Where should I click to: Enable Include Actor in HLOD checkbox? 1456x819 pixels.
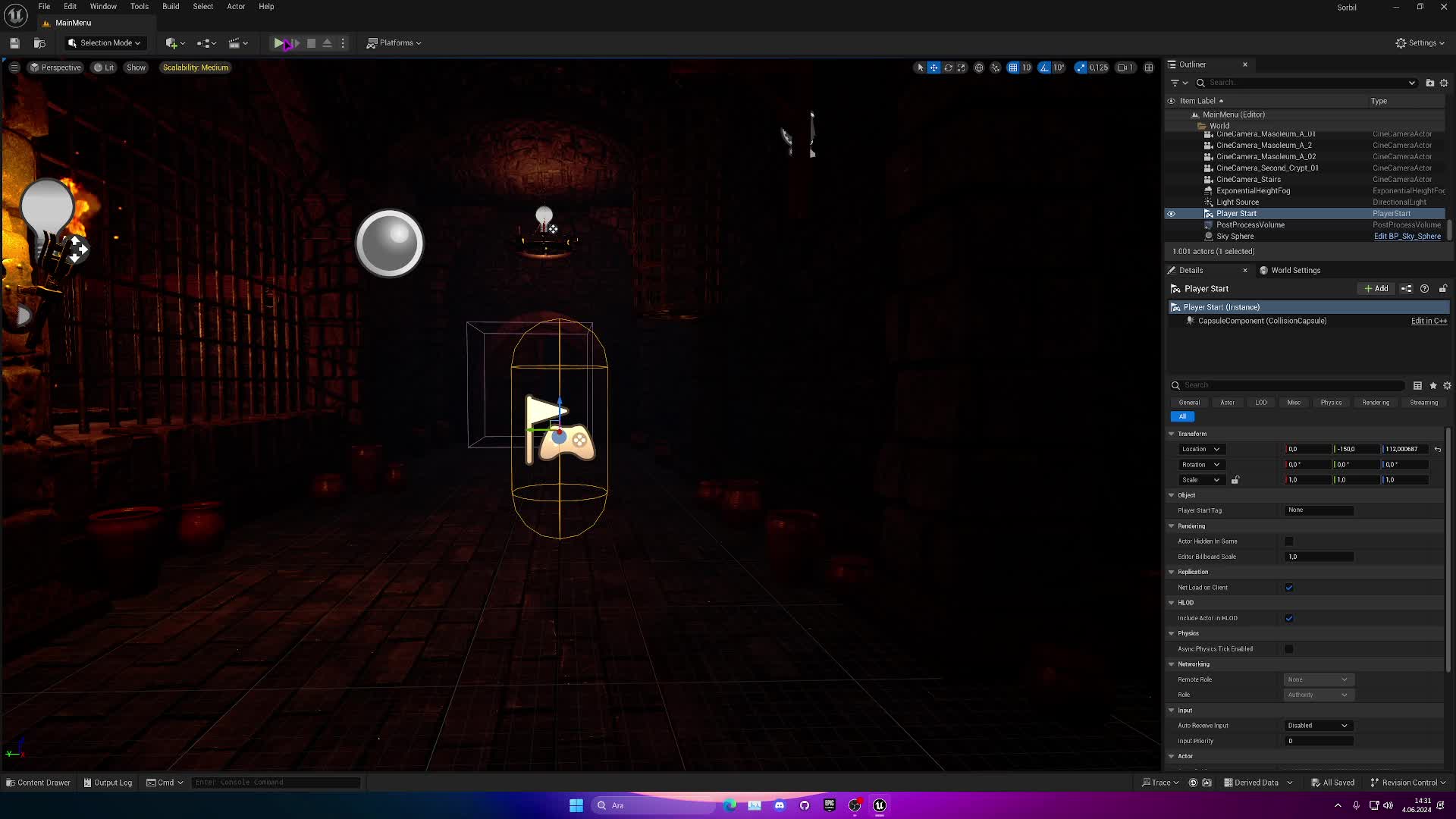tap(1289, 618)
